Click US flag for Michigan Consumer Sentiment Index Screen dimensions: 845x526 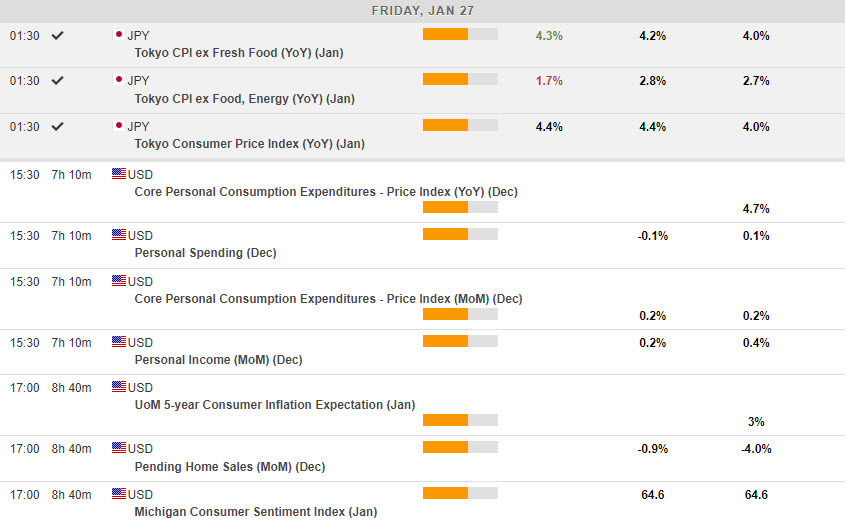tap(119, 494)
